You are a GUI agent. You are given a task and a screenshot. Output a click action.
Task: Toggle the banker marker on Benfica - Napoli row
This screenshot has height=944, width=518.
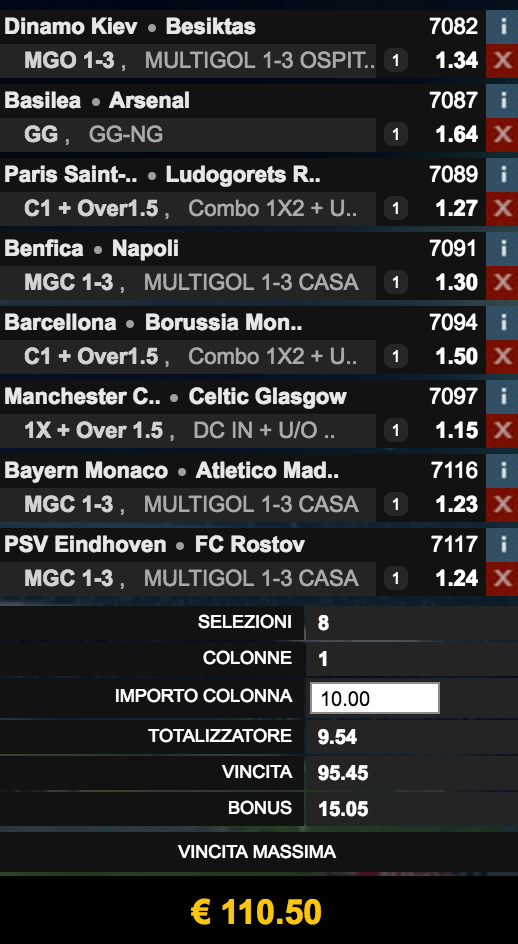tap(396, 282)
